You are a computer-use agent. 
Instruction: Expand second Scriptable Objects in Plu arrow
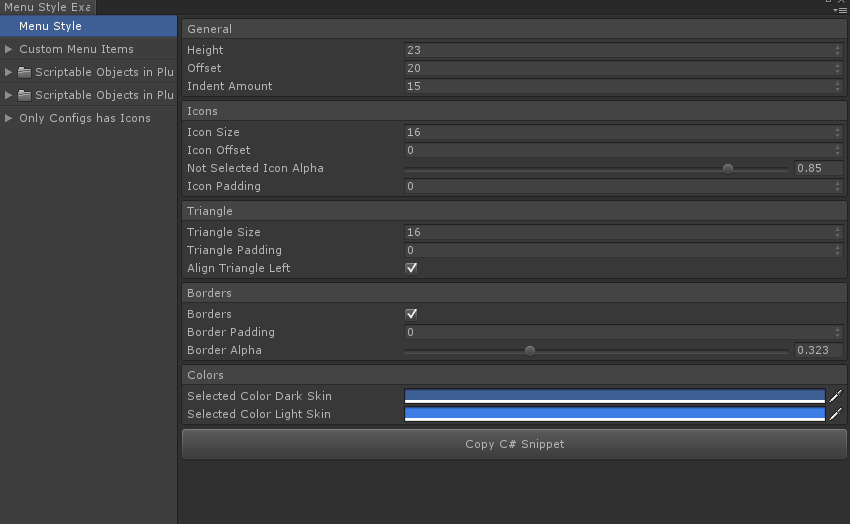point(9,95)
